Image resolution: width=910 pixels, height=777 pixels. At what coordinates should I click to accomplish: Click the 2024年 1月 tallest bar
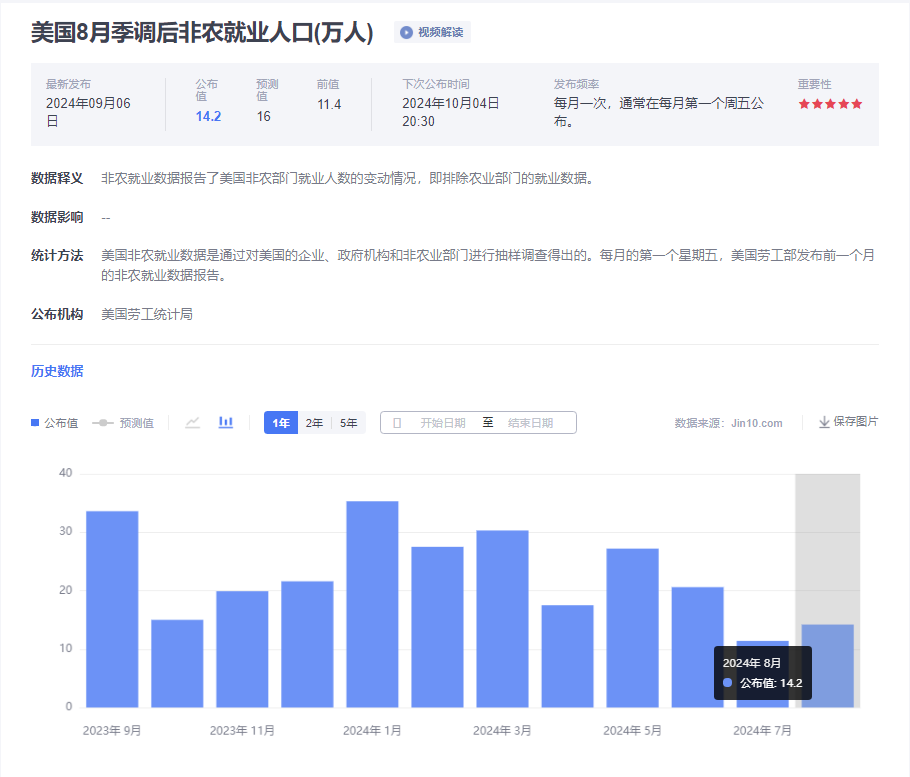372,604
